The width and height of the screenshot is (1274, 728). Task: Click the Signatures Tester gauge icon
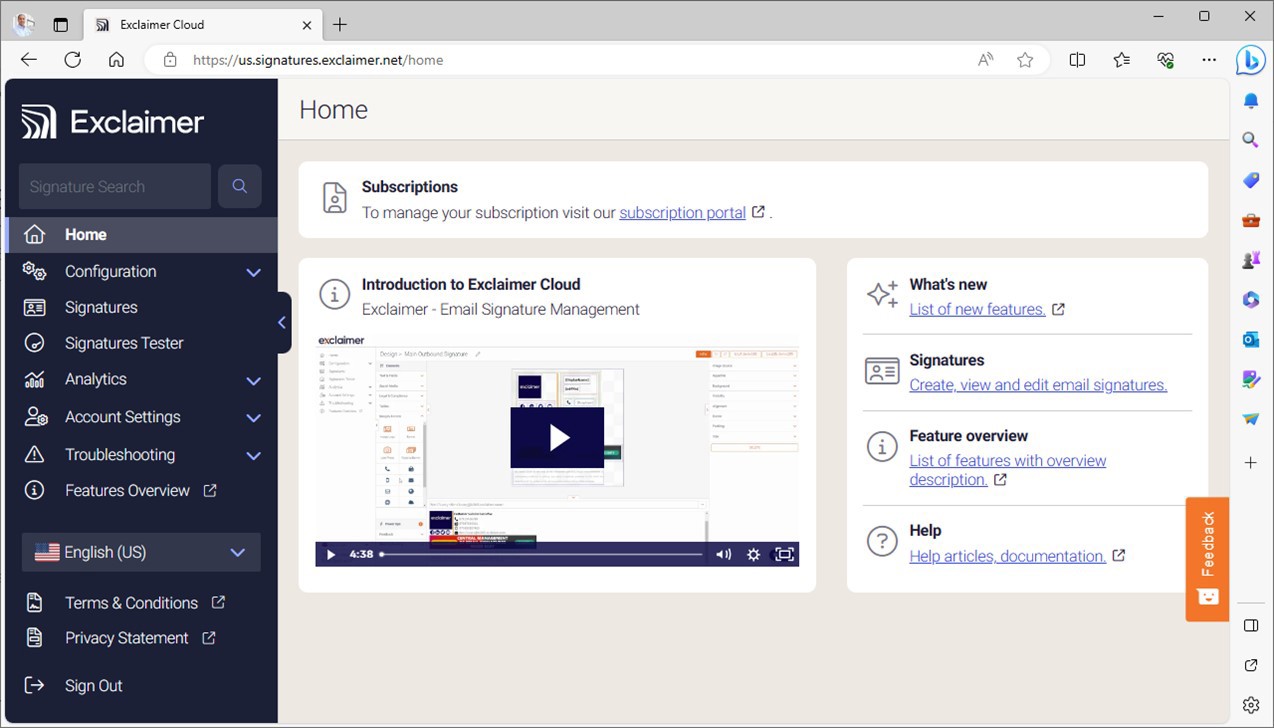click(35, 343)
